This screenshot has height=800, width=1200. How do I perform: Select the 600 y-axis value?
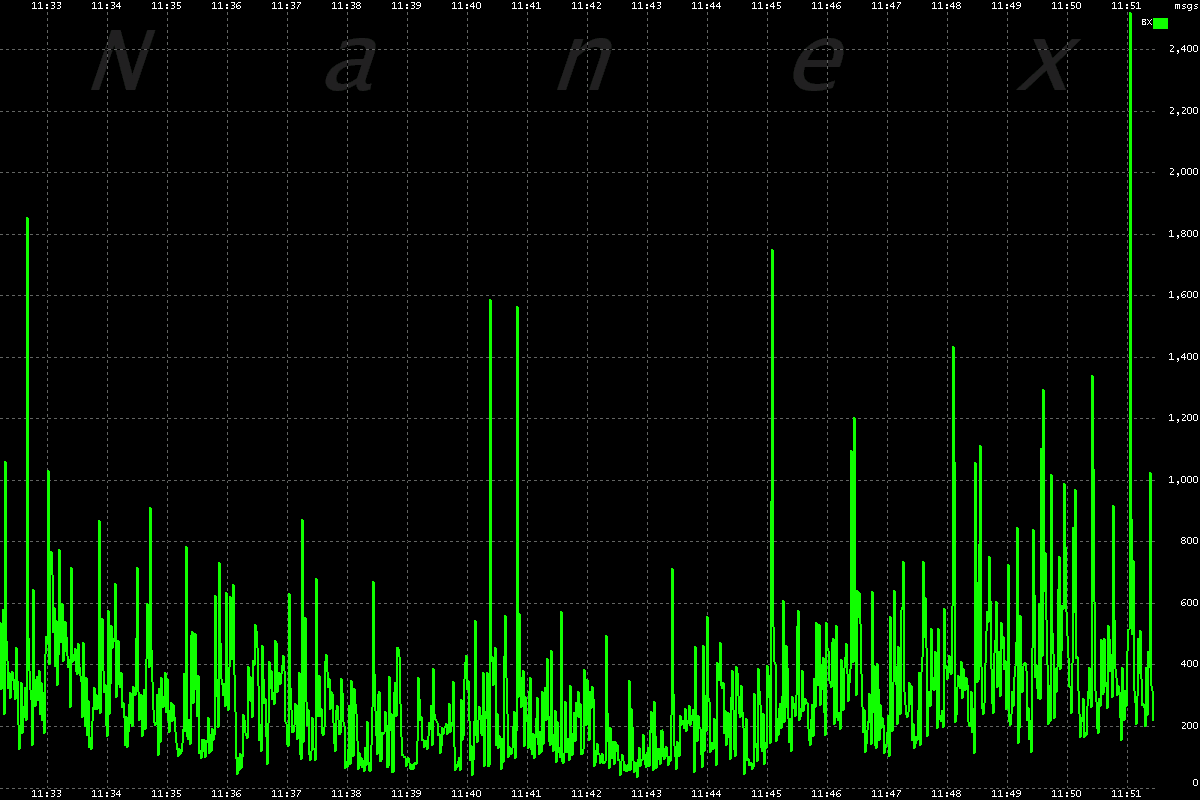1188,603
